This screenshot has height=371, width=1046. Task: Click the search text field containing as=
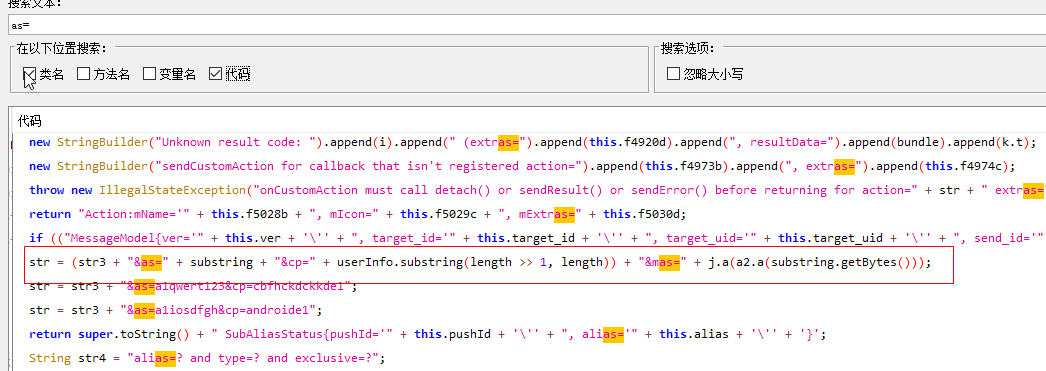tap(527, 25)
